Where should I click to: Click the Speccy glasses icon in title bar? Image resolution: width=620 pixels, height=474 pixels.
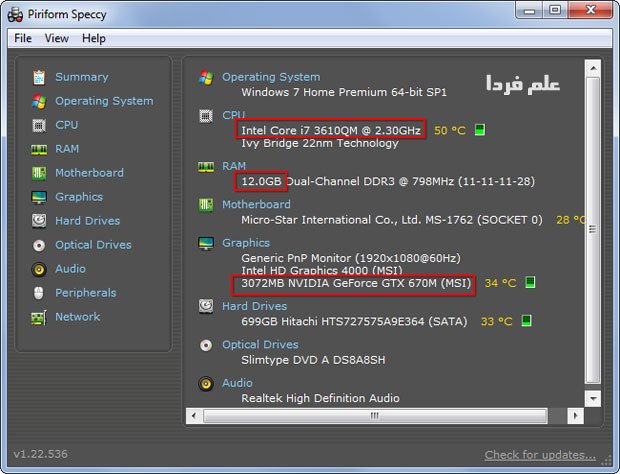15,15
